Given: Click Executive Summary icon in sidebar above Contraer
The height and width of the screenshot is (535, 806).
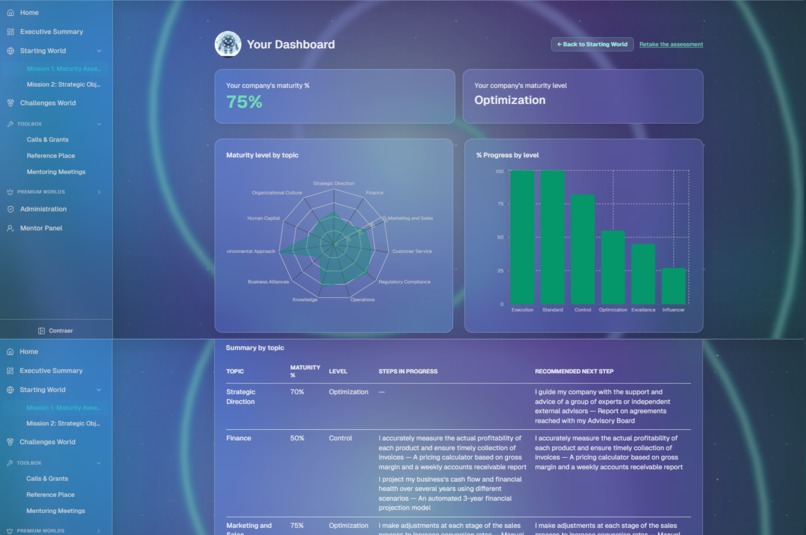Looking at the screenshot, I should [10, 31].
